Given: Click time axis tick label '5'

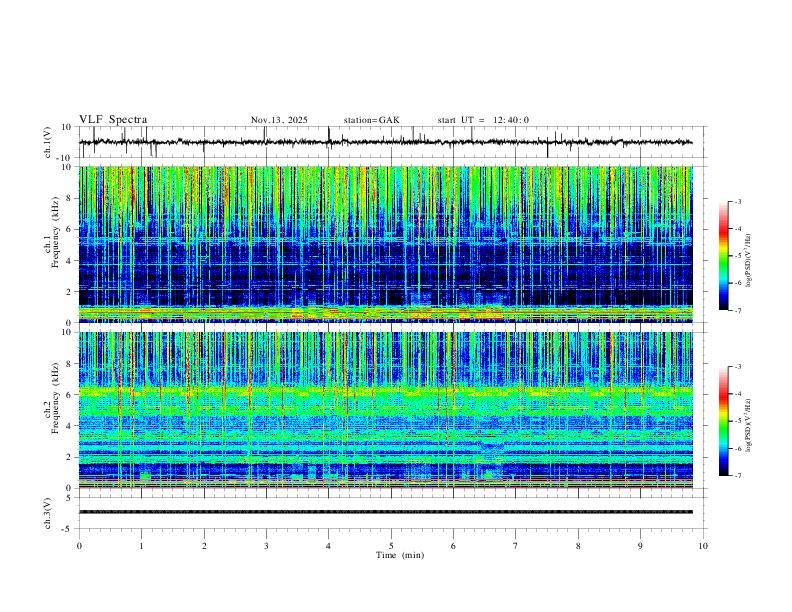Looking at the screenshot, I should pyautogui.click(x=391, y=546).
